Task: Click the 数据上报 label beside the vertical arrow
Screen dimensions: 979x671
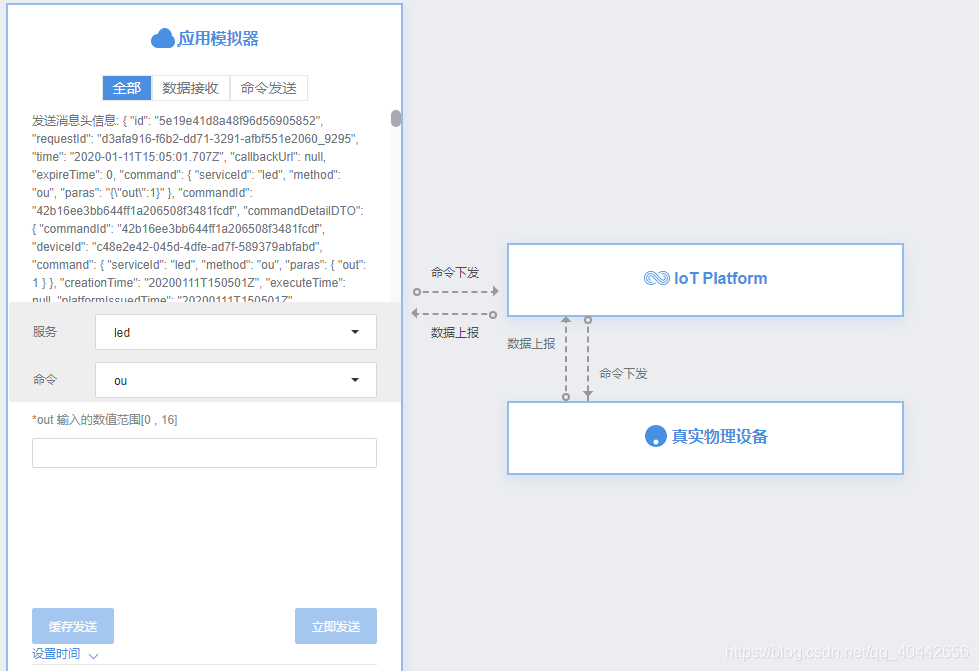Action: [x=531, y=344]
